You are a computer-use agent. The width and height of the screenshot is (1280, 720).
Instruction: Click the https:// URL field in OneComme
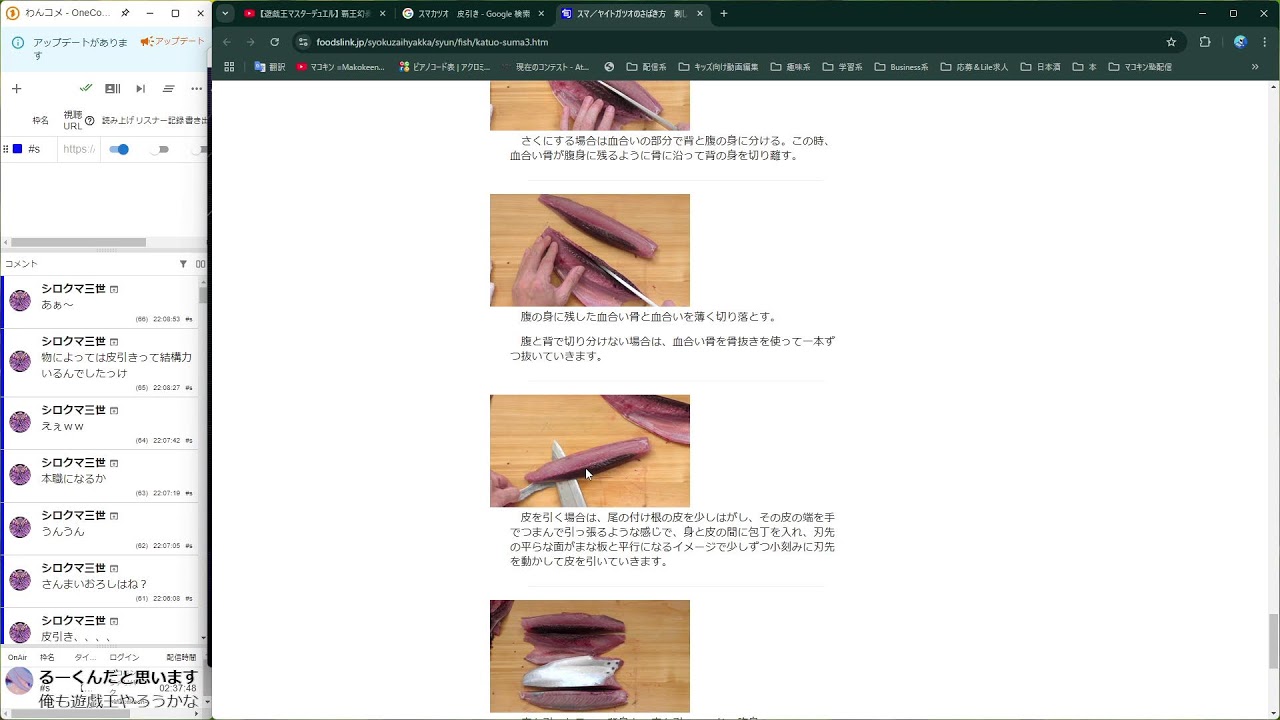(x=78, y=149)
